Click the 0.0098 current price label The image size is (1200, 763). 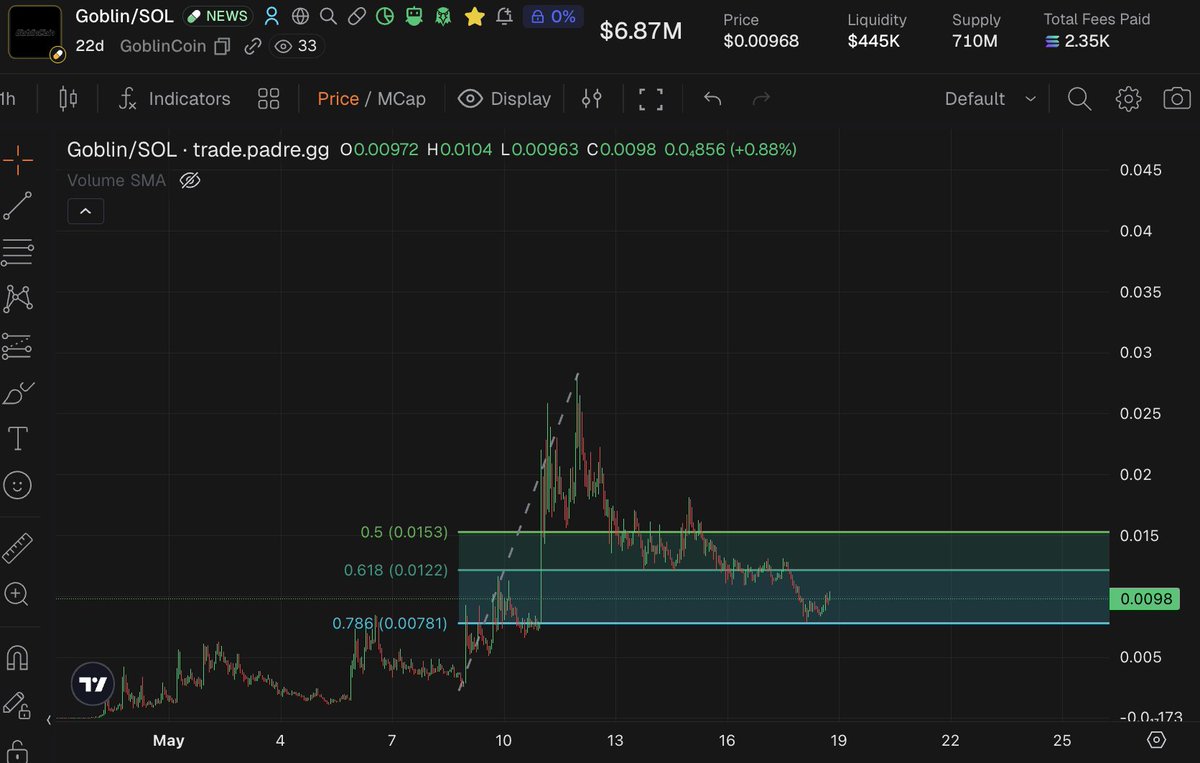point(1145,599)
